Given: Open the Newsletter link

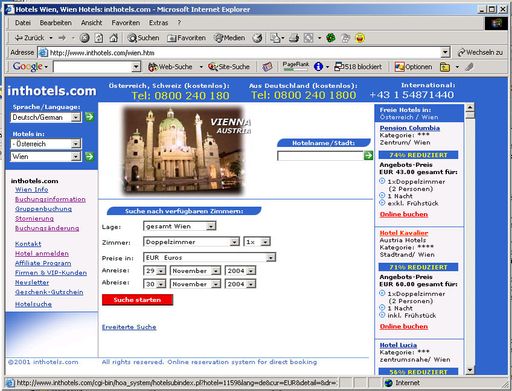Looking at the screenshot, I should coord(32,282).
